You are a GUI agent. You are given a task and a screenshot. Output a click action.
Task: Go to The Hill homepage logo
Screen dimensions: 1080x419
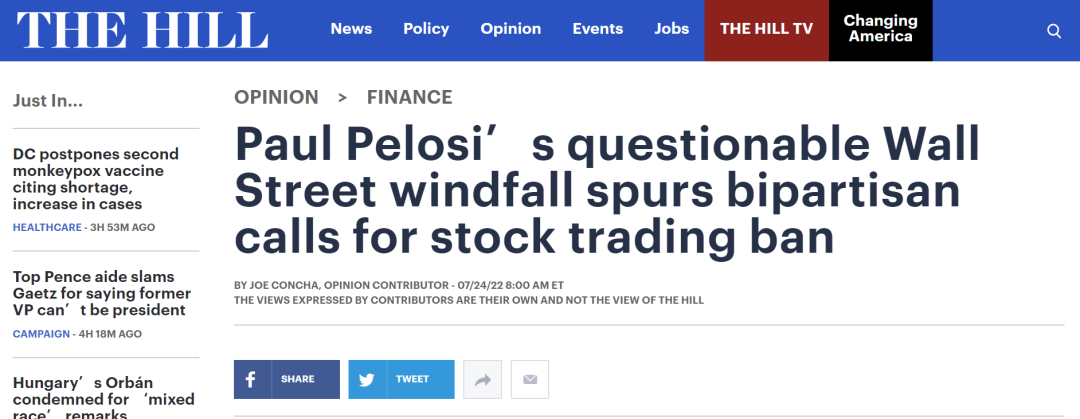point(142,30)
